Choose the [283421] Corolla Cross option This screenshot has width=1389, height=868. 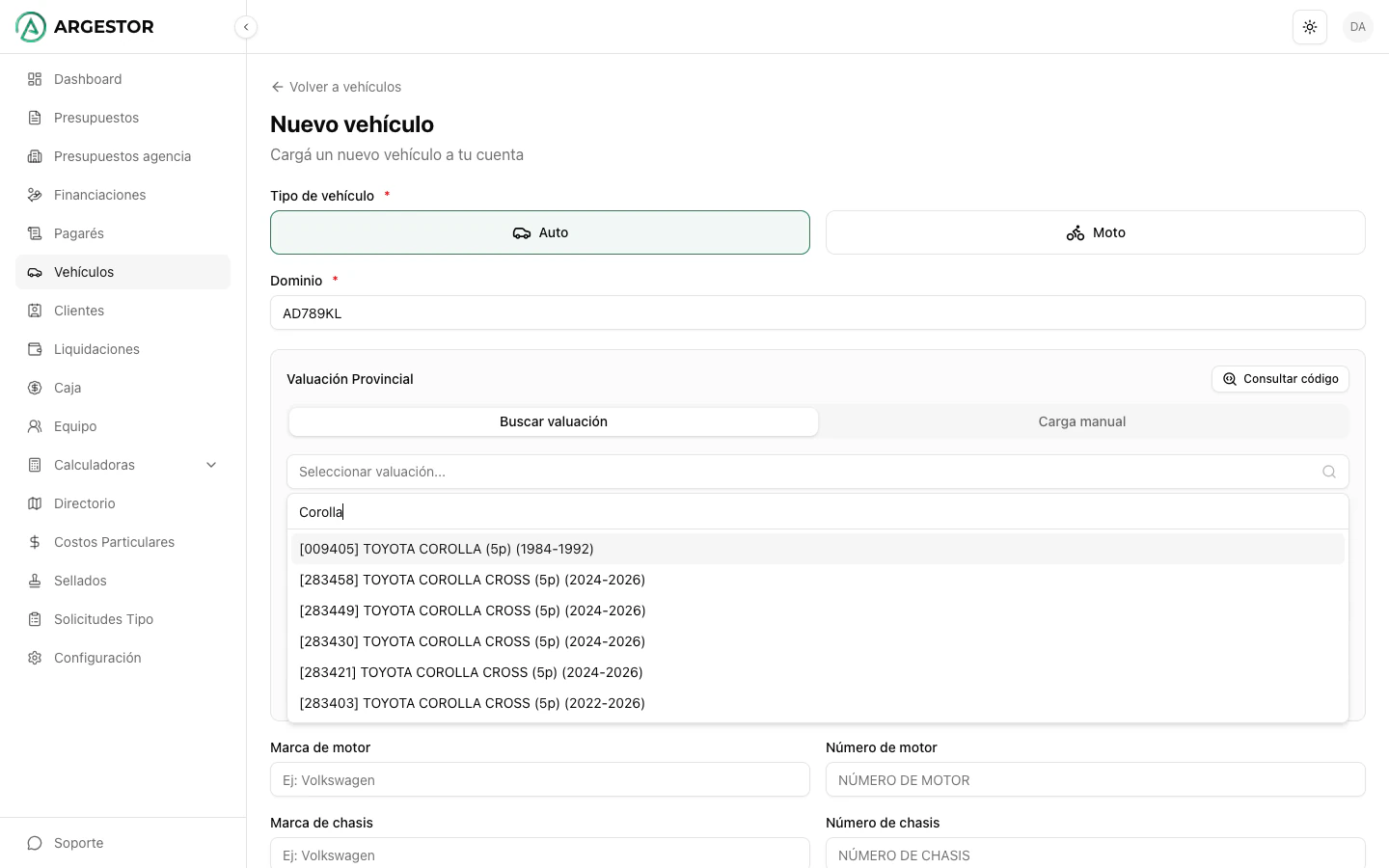818,672
